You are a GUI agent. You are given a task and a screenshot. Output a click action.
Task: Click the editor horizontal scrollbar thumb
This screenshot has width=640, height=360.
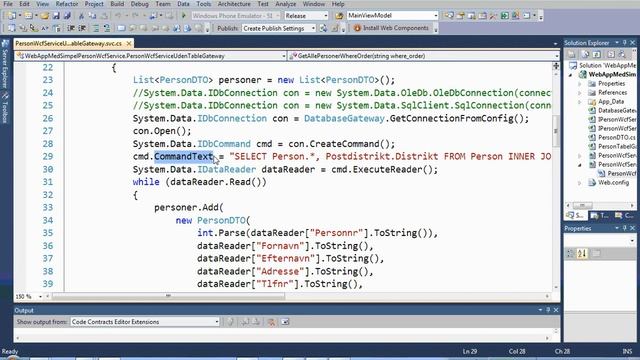(169, 296)
